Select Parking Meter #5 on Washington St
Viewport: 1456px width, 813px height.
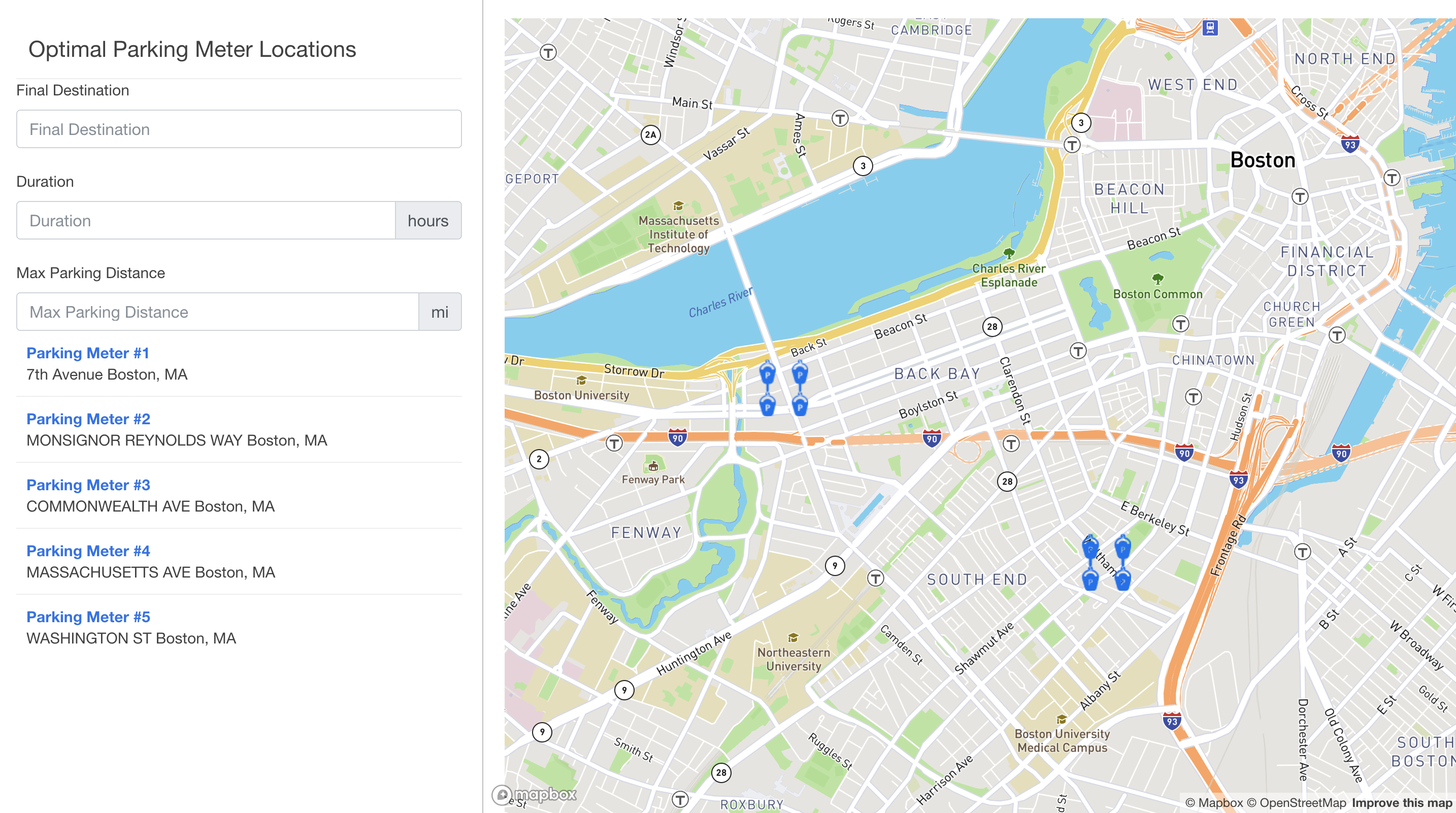[x=88, y=617]
